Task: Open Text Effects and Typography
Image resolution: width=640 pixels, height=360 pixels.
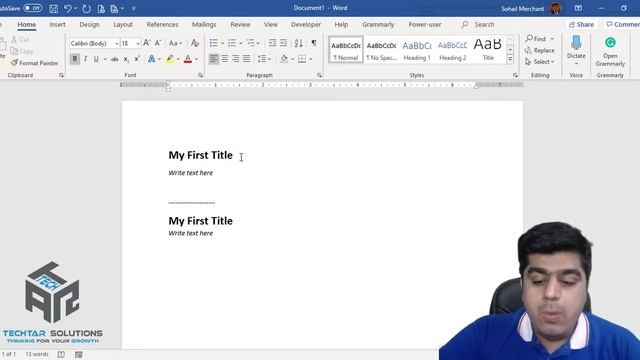Action: click(151, 59)
